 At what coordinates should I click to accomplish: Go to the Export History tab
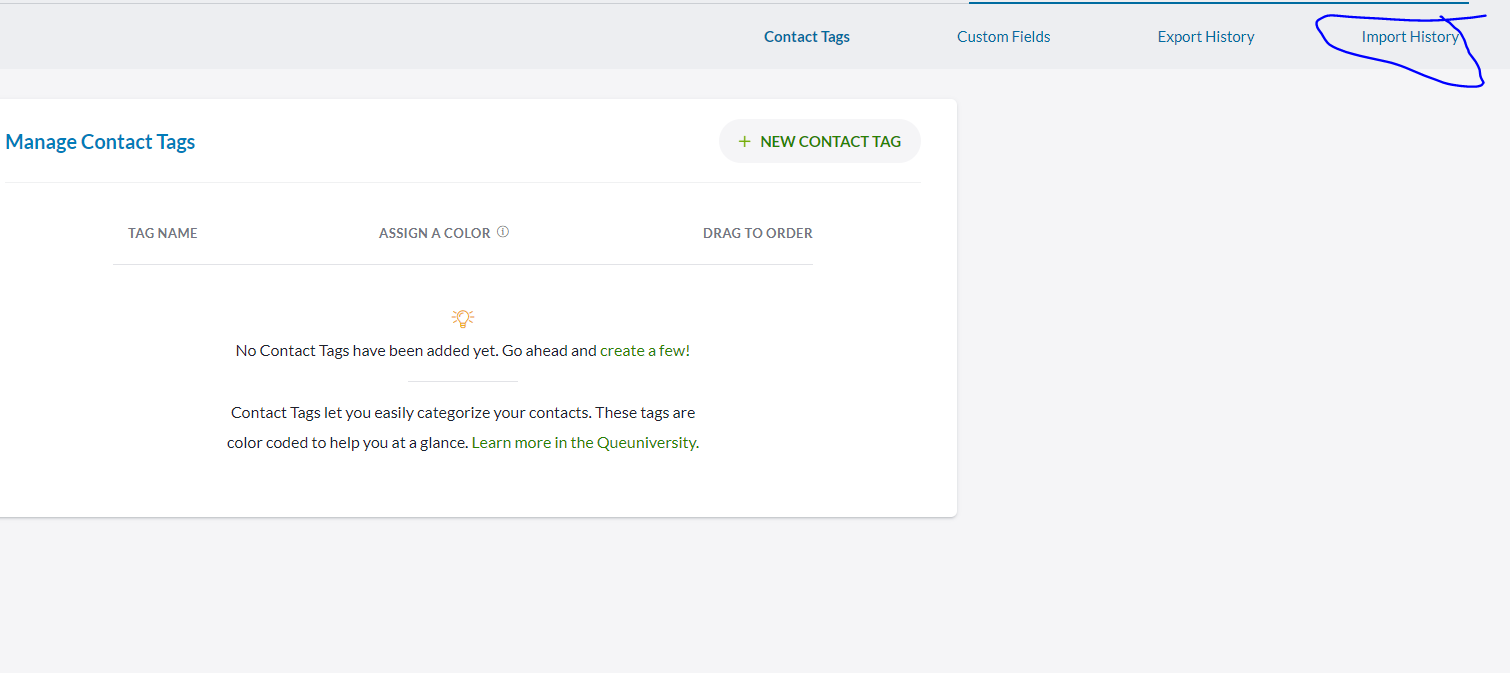(1205, 37)
